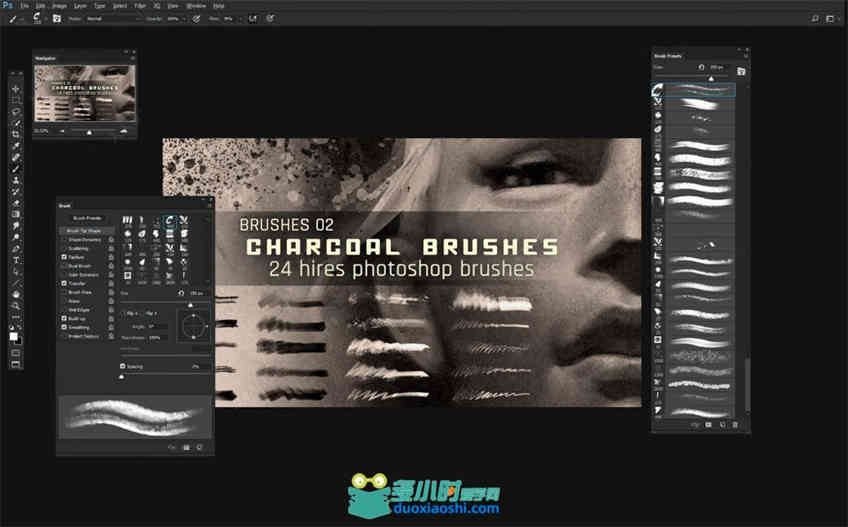Zoom out in Navigator panel

pos(62,131)
